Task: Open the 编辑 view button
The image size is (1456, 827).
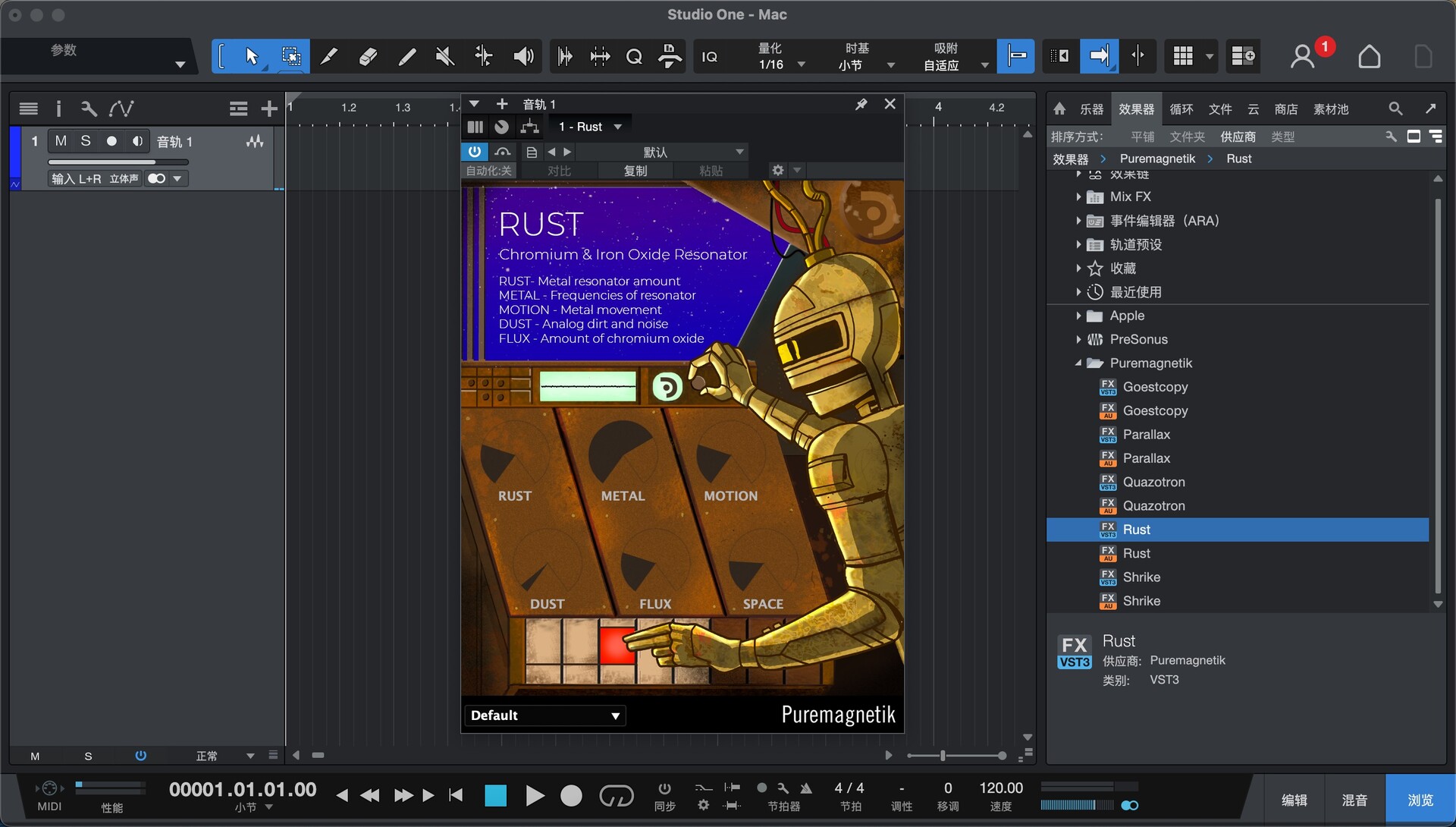Action: point(1294,800)
